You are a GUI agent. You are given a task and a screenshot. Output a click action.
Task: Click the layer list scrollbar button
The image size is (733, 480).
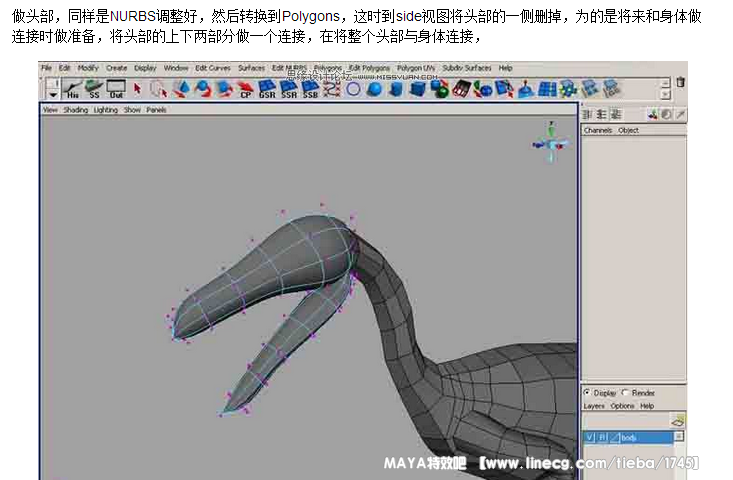[x=679, y=436]
